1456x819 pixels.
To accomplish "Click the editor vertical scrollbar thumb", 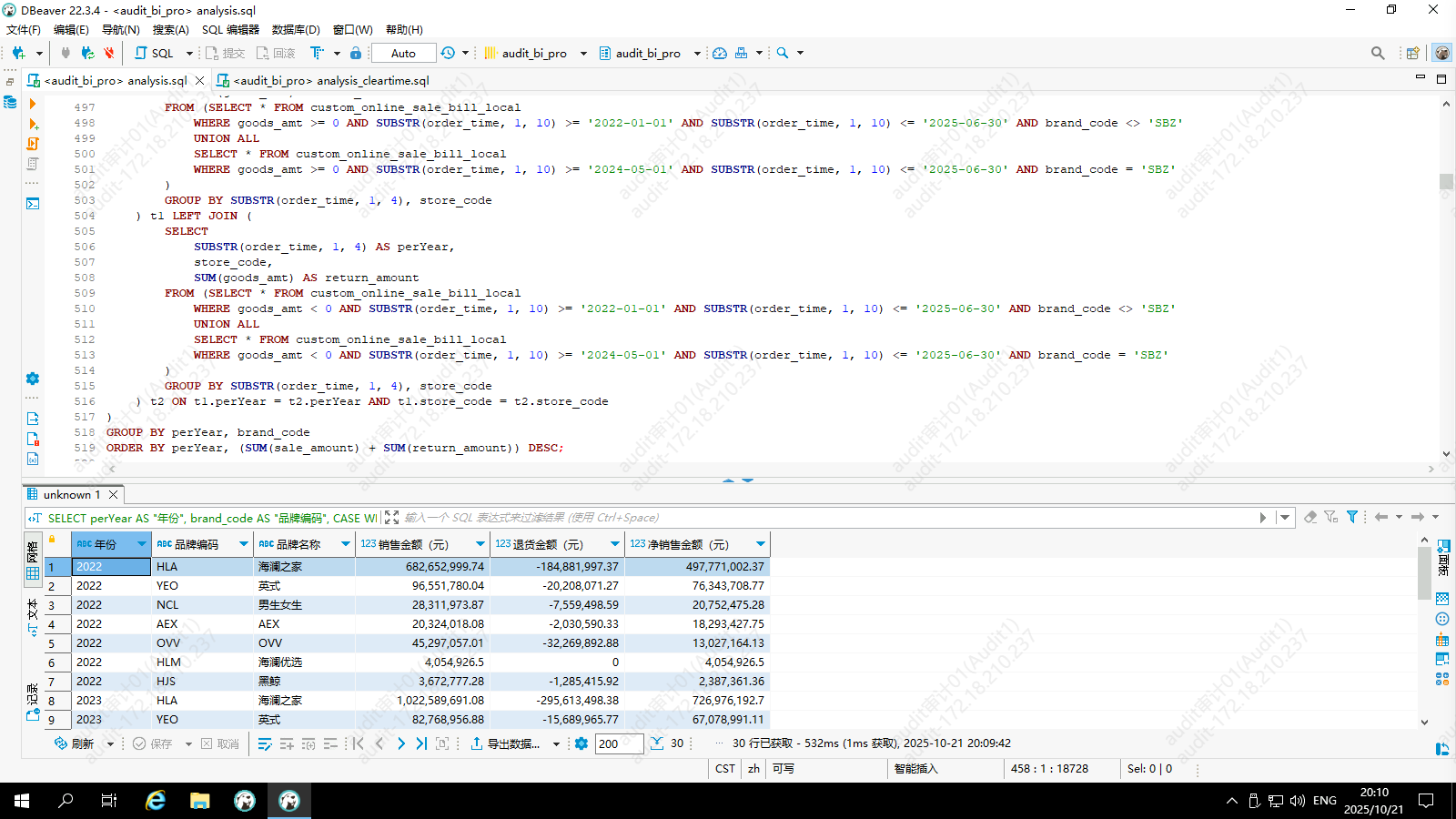I will tap(1446, 182).
